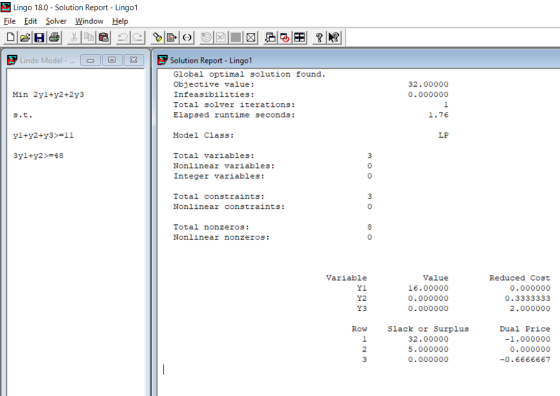The height and width of the screenshot is (396, 560).
Task: Open the File menu
Action: pyautogui.click(x=10, y=21)
